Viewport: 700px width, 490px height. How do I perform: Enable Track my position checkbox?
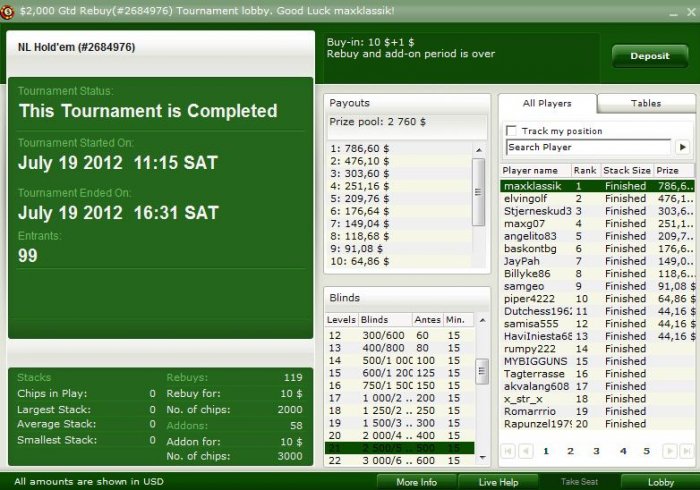pos(511,131)
